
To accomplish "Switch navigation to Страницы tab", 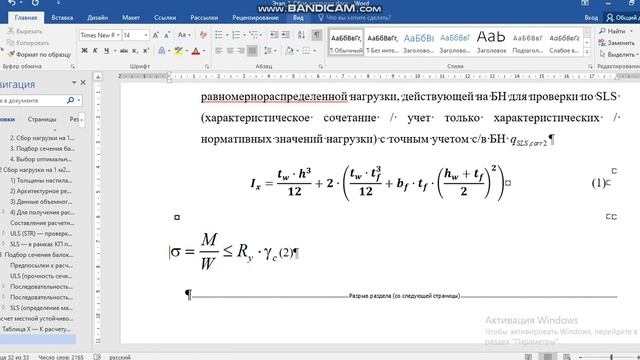I will coord(42,119).
